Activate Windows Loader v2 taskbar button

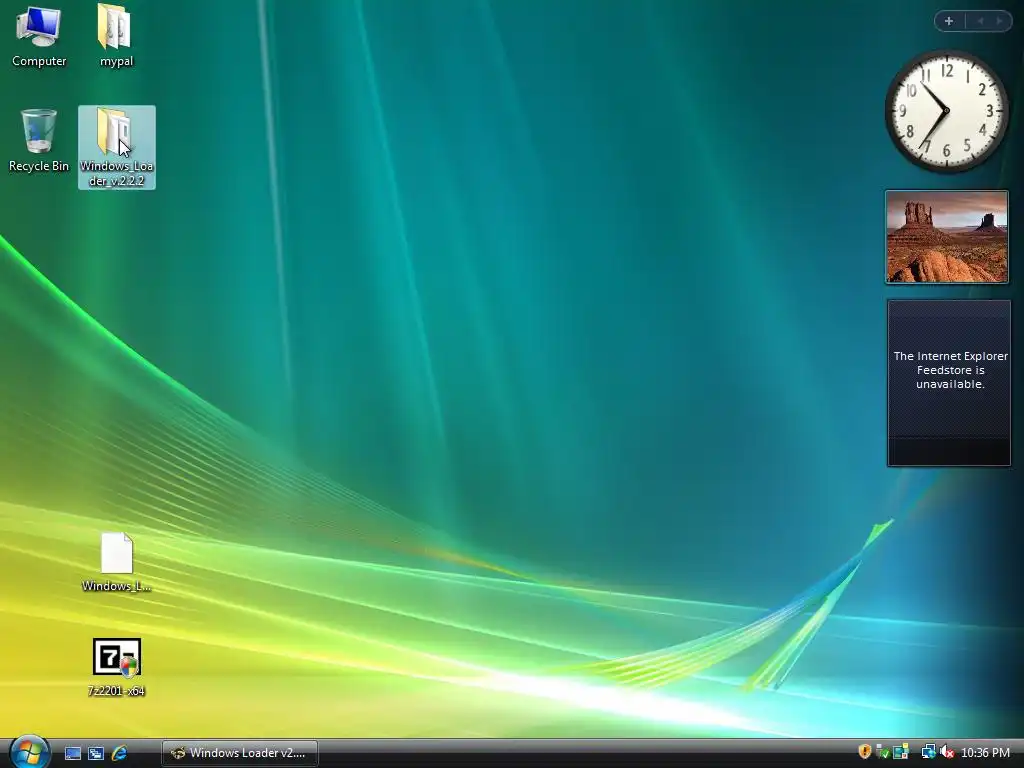240,753
